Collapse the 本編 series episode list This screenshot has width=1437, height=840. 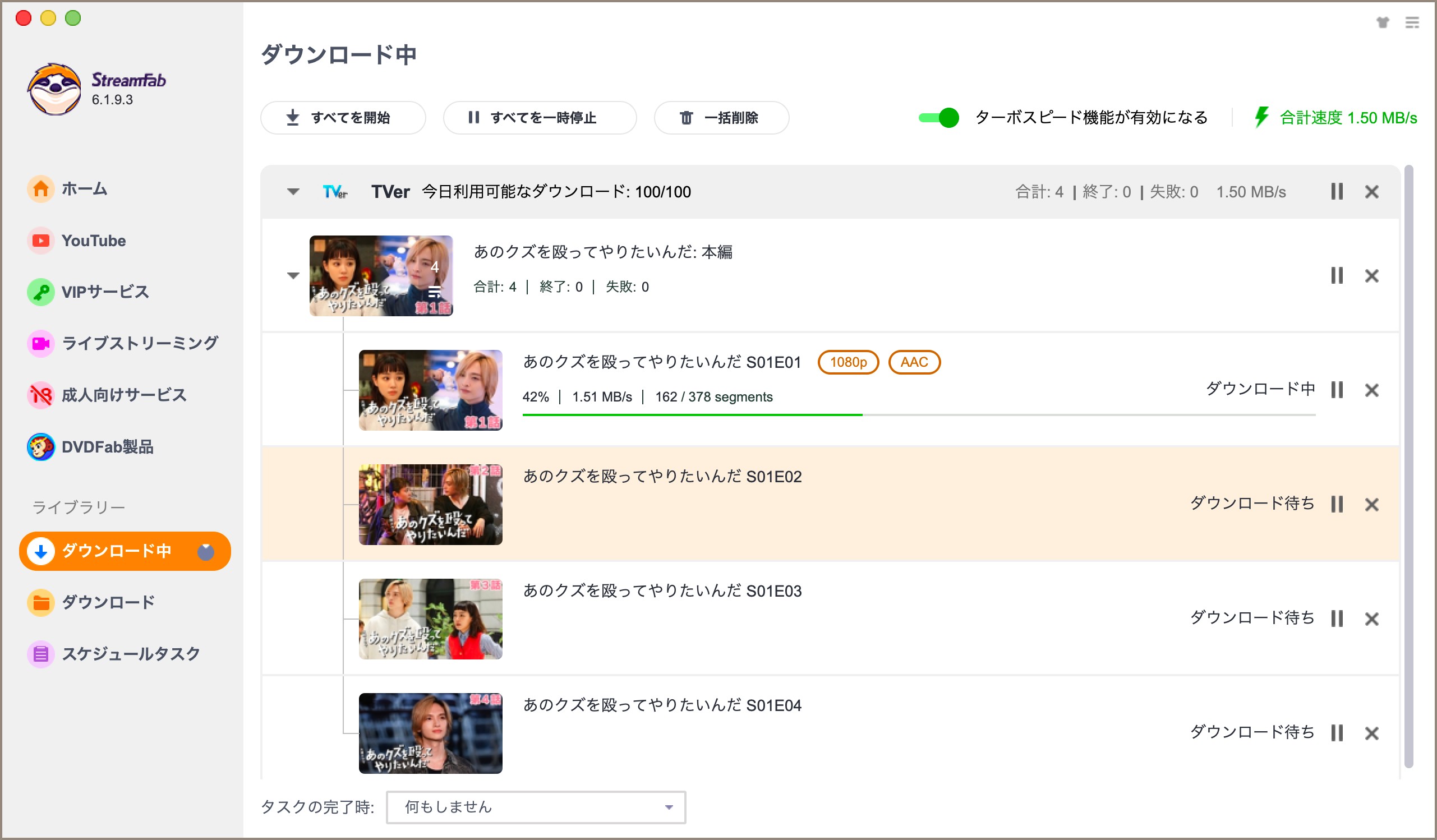pos(293,276)
